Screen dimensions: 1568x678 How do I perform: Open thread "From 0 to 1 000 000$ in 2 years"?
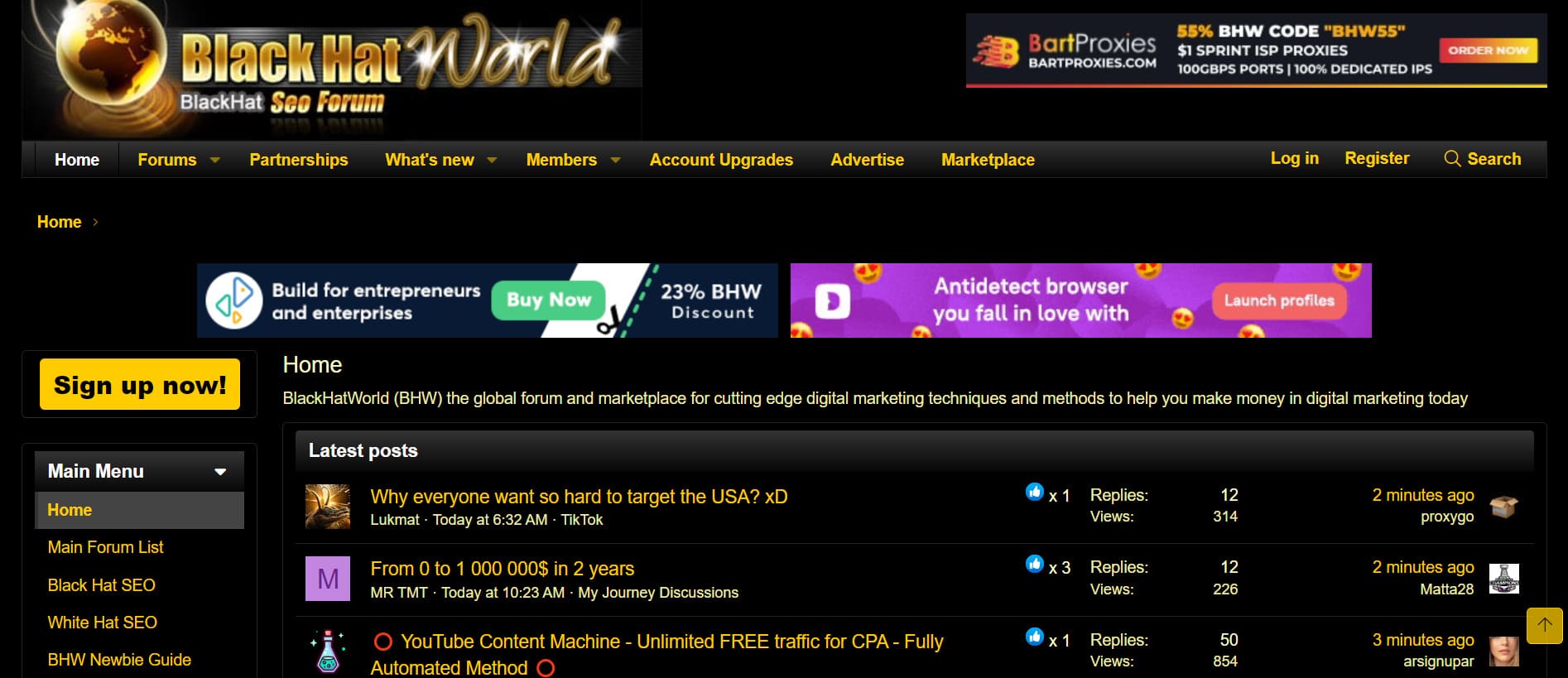pyautogui.click(x=502, y=569)
